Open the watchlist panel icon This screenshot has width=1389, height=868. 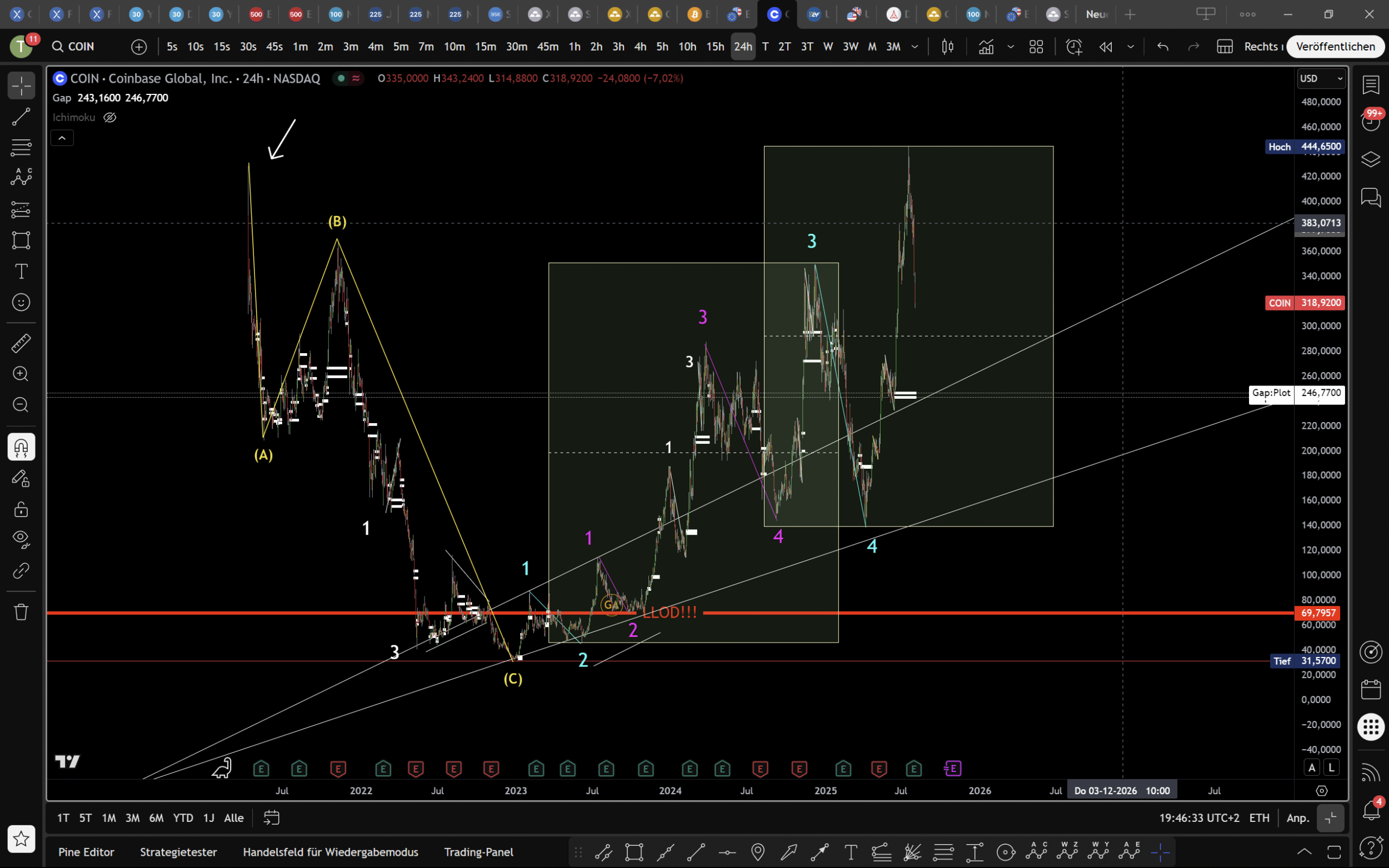coord(1371,85)
